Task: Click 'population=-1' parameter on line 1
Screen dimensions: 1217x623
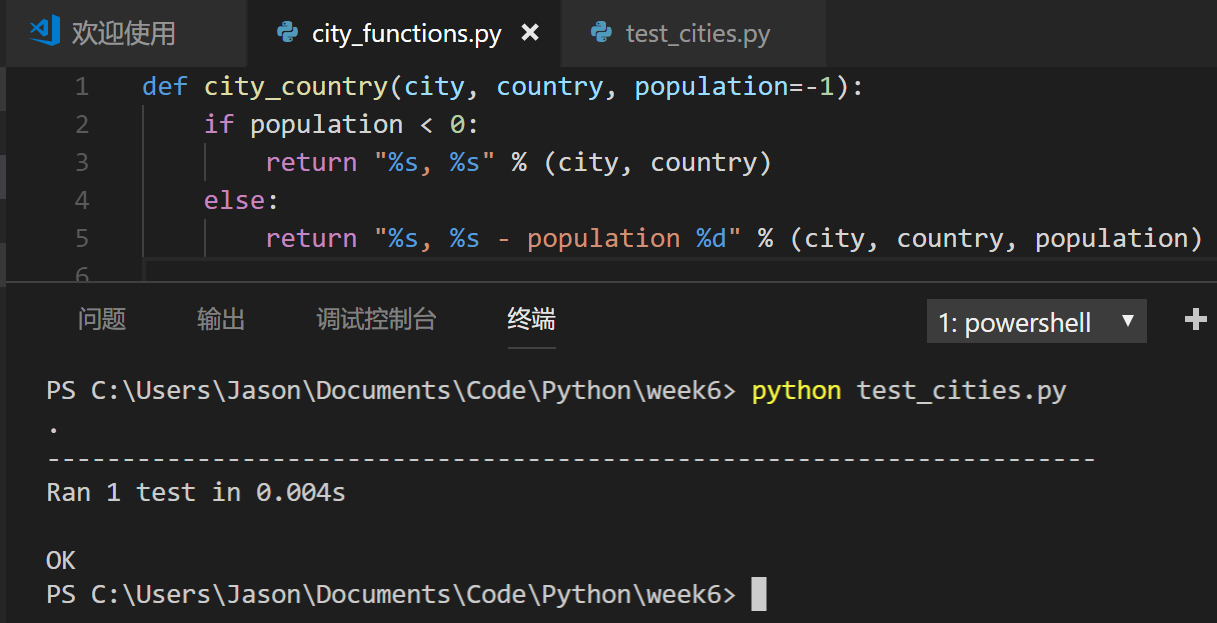Action: coord(734,88)
